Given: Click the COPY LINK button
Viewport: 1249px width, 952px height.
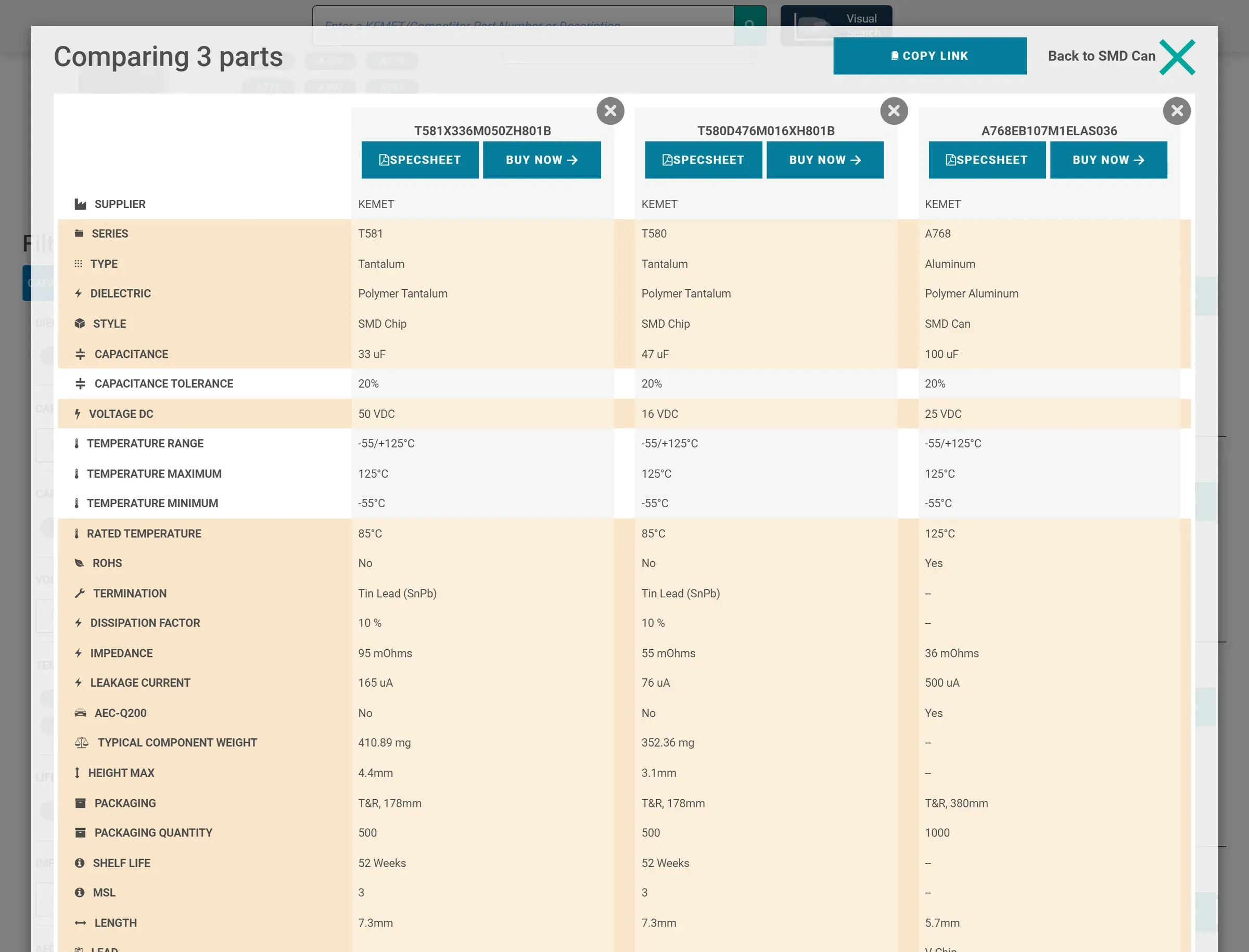Looking at the screenshot, I should click(929, 56).
